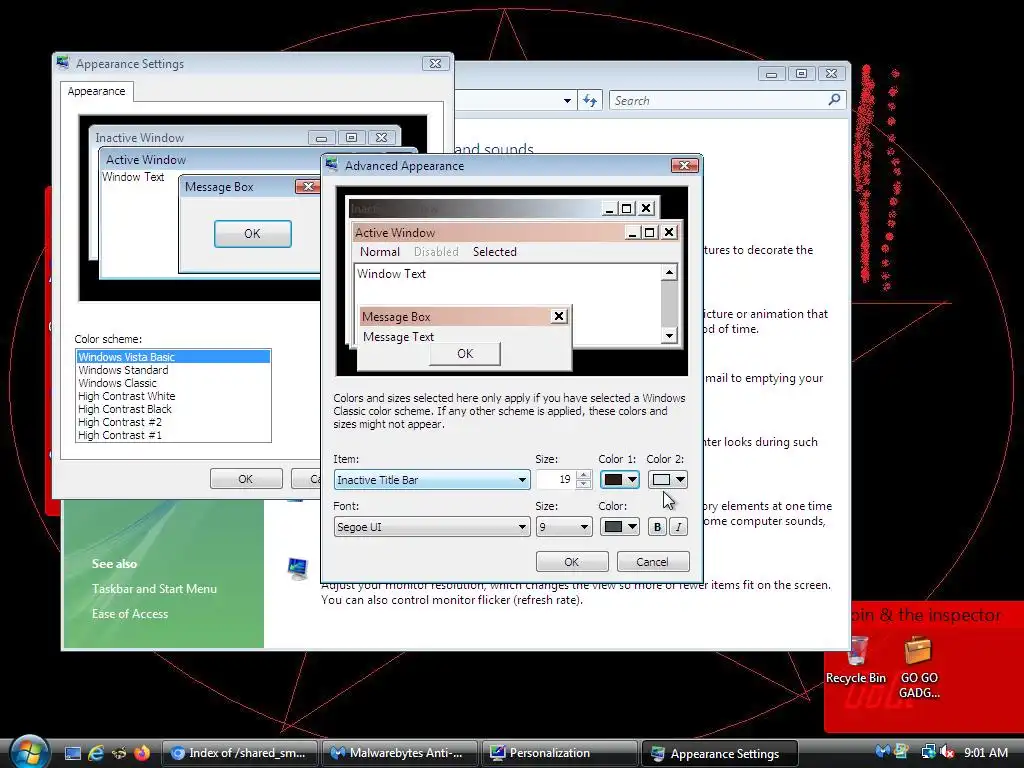Viewport: 1024px width, 768px height.
Task: Click the preview Active Window maximize box
Action: click(649, 232)
